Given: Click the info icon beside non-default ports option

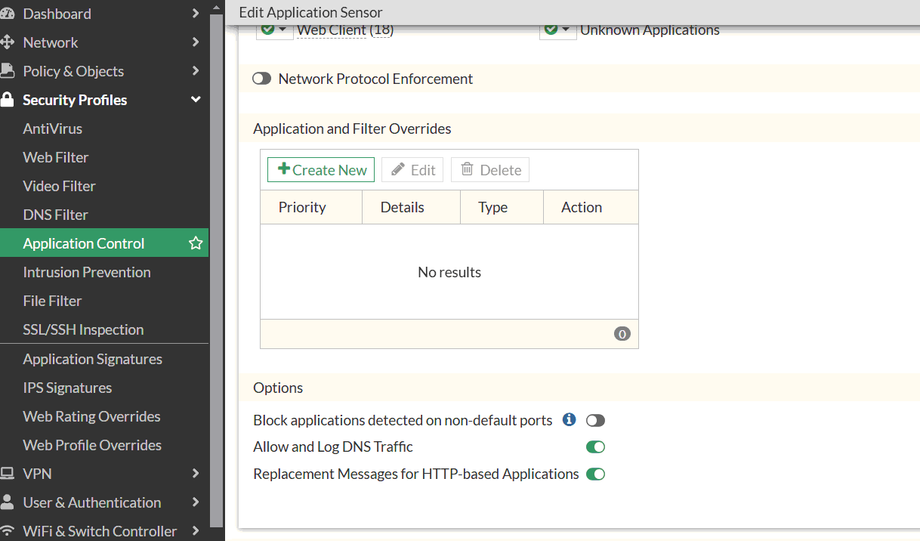Looking at the screenshot, I should coord(569,420).
